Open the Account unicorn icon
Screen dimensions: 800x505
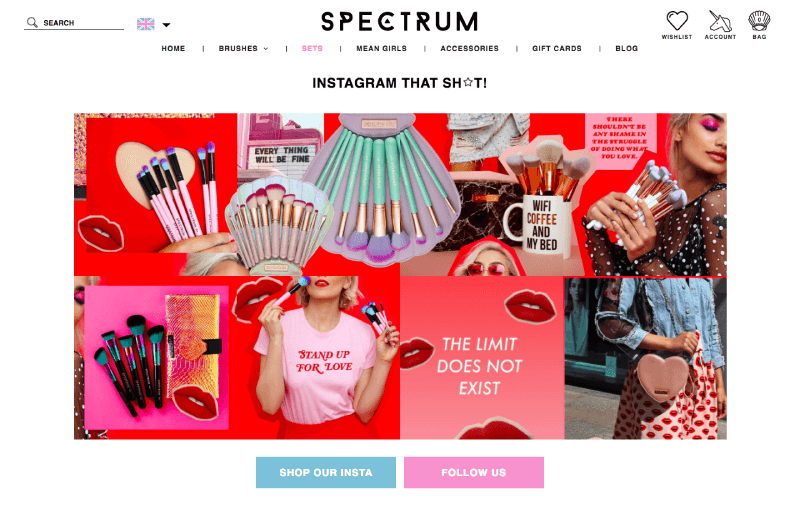720,21
